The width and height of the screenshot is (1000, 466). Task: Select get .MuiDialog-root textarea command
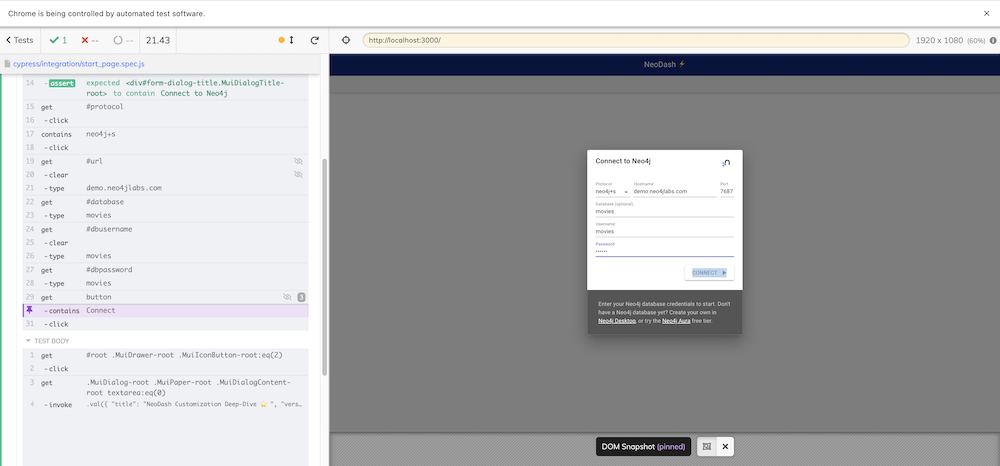coord(166,387)
